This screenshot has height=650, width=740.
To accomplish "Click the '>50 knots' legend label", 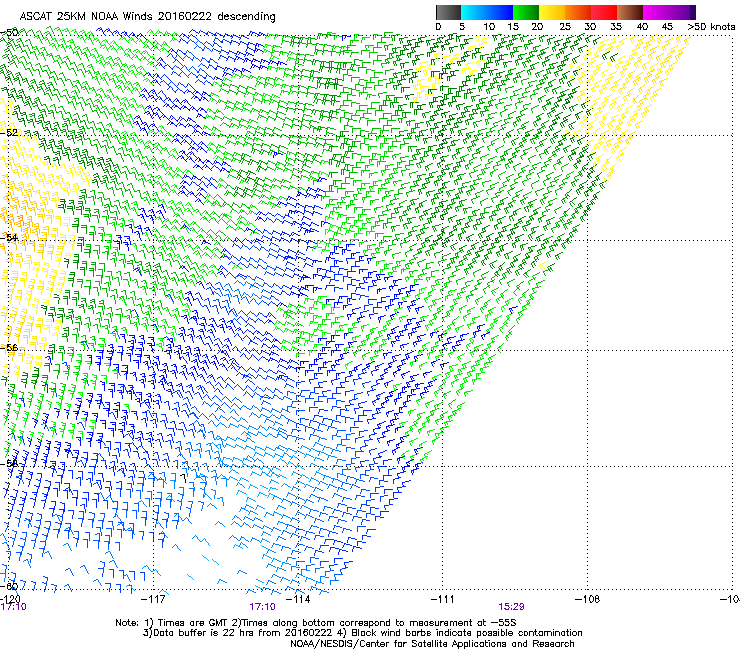I will click(711, 27).
